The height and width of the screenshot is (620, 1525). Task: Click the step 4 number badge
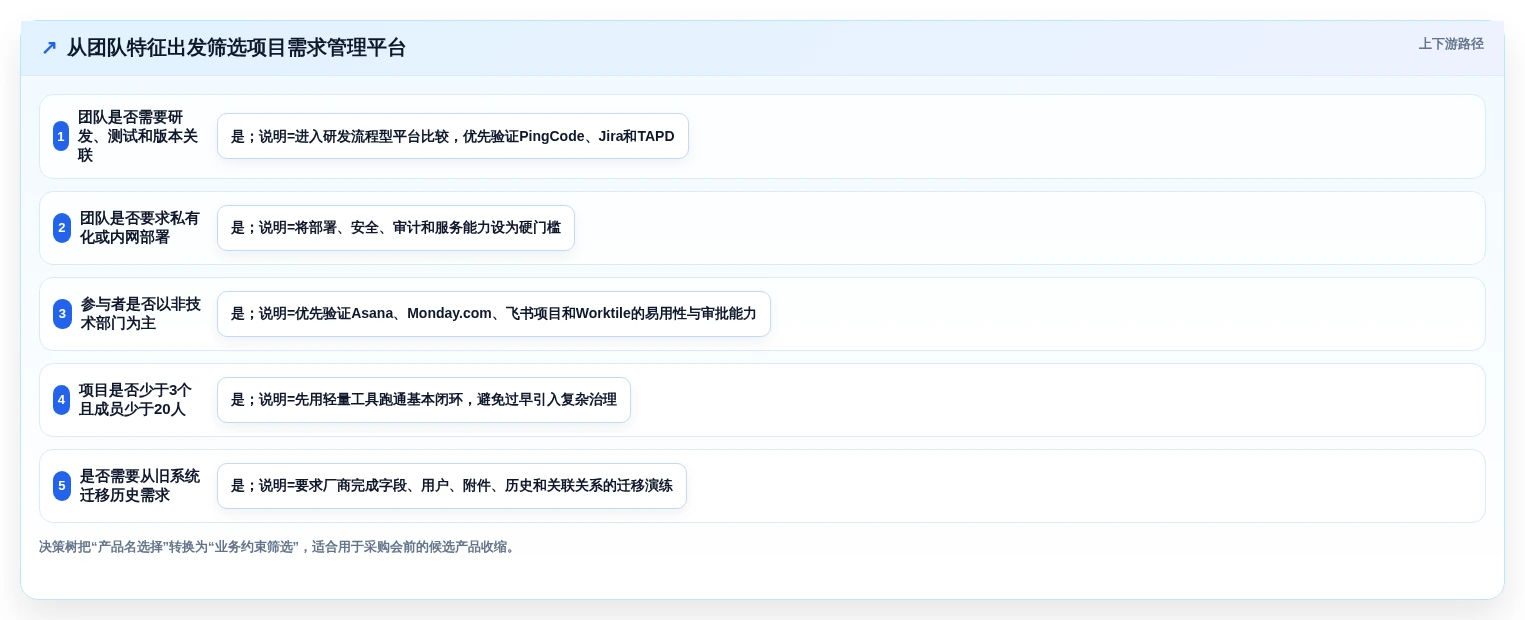point(61,400)
